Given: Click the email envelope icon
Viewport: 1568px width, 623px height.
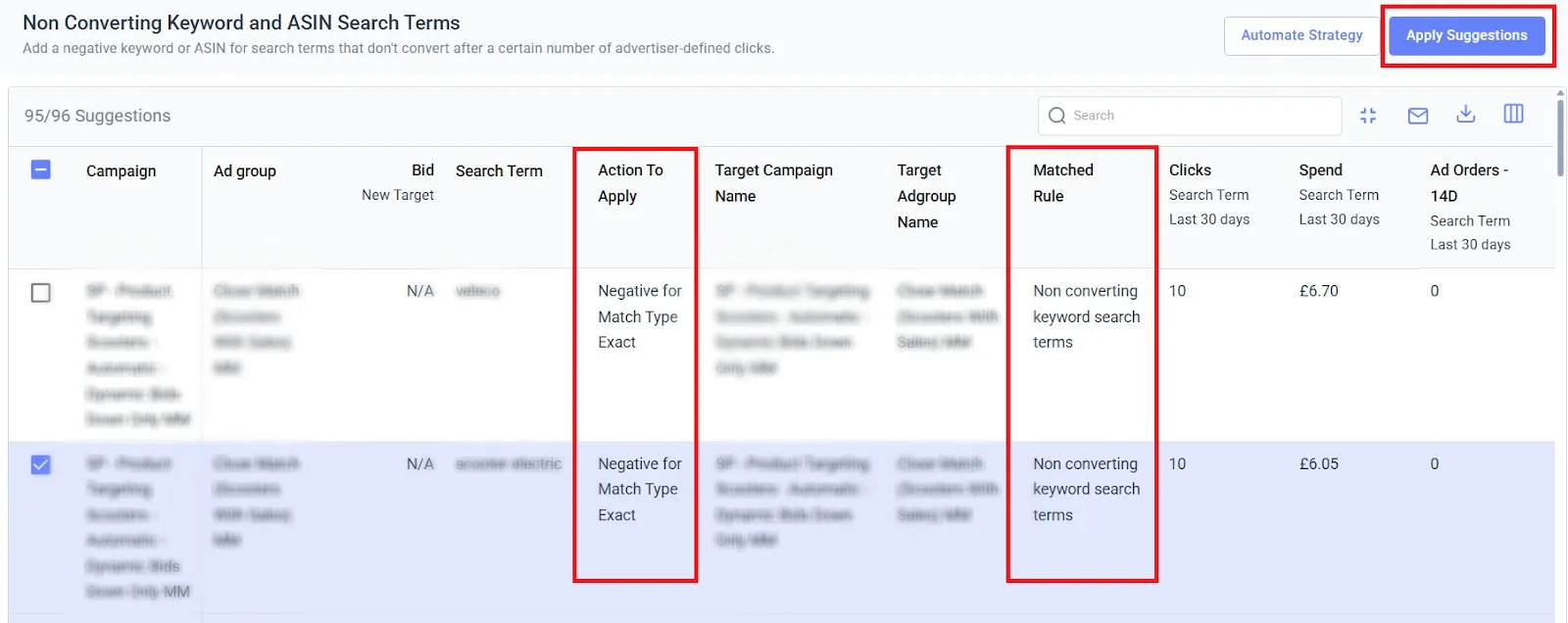Looking at the screenshot, I should tap(1417, 116).
